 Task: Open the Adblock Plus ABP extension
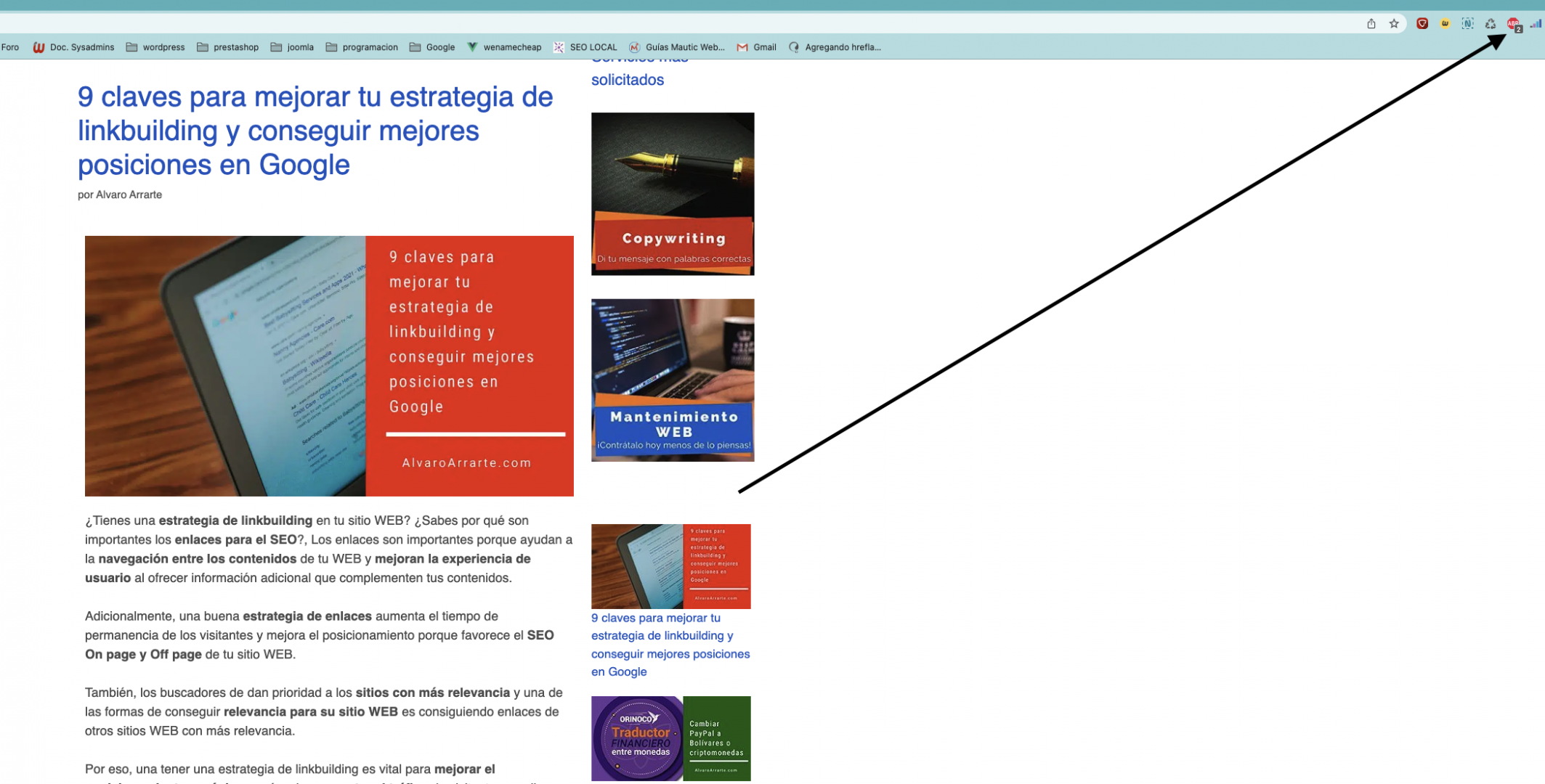coord(1514,25)
